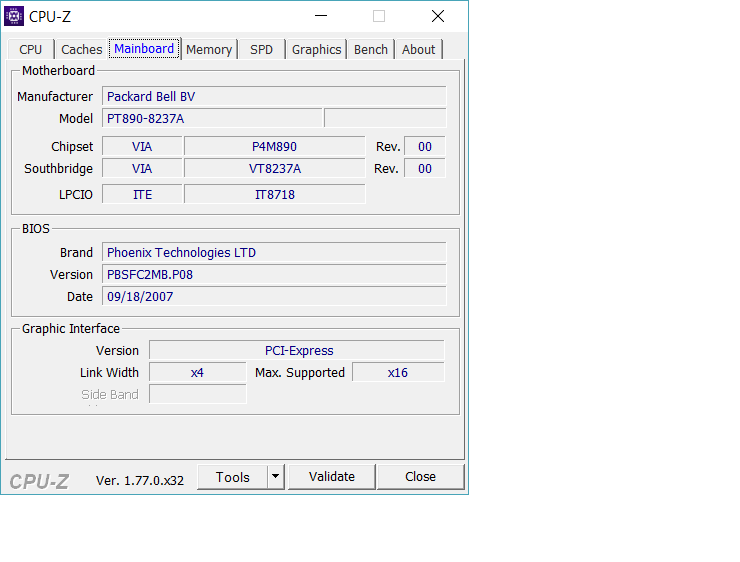Screen dimensions: 740x562
Task: Click the Tools button
Action: click(233, 477)
